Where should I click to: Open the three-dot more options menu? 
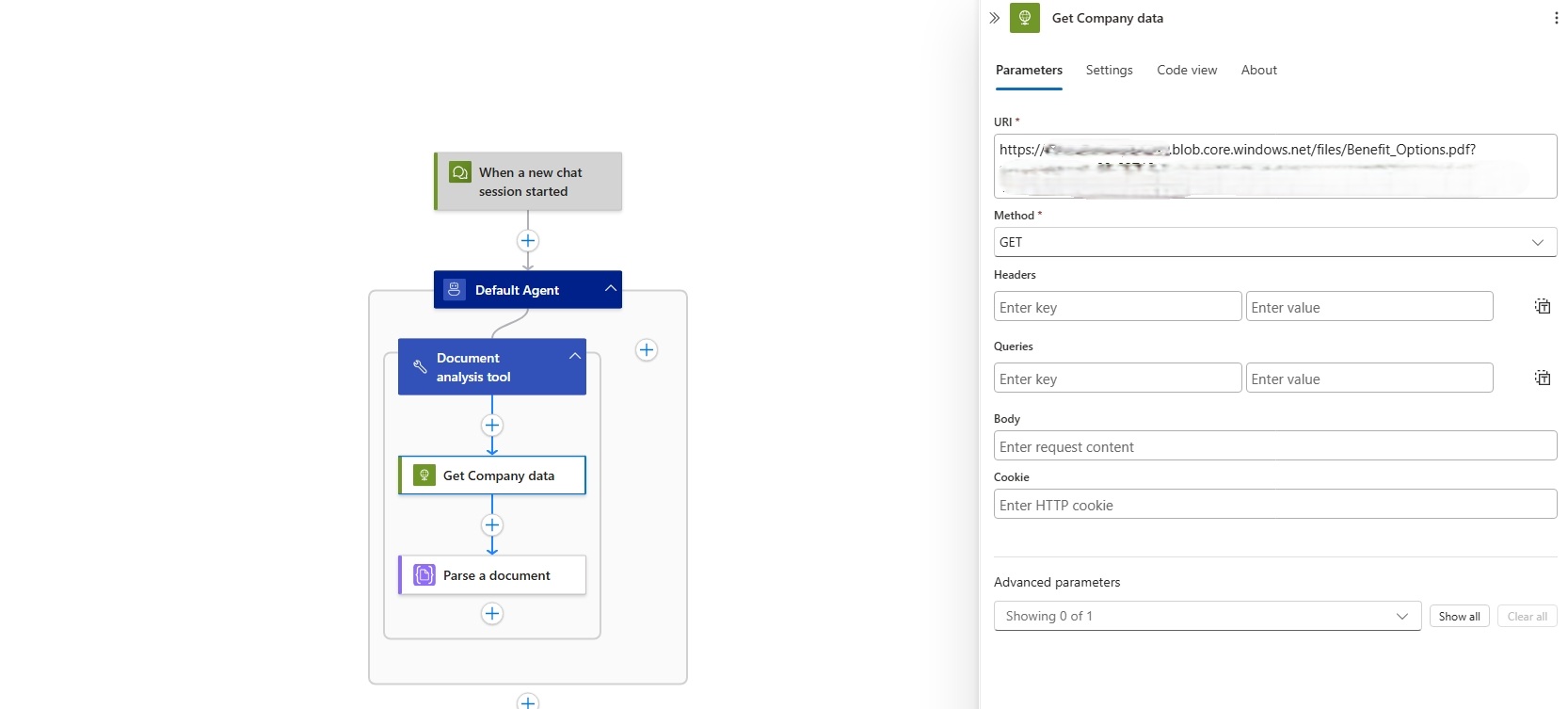pos(1556,18)
